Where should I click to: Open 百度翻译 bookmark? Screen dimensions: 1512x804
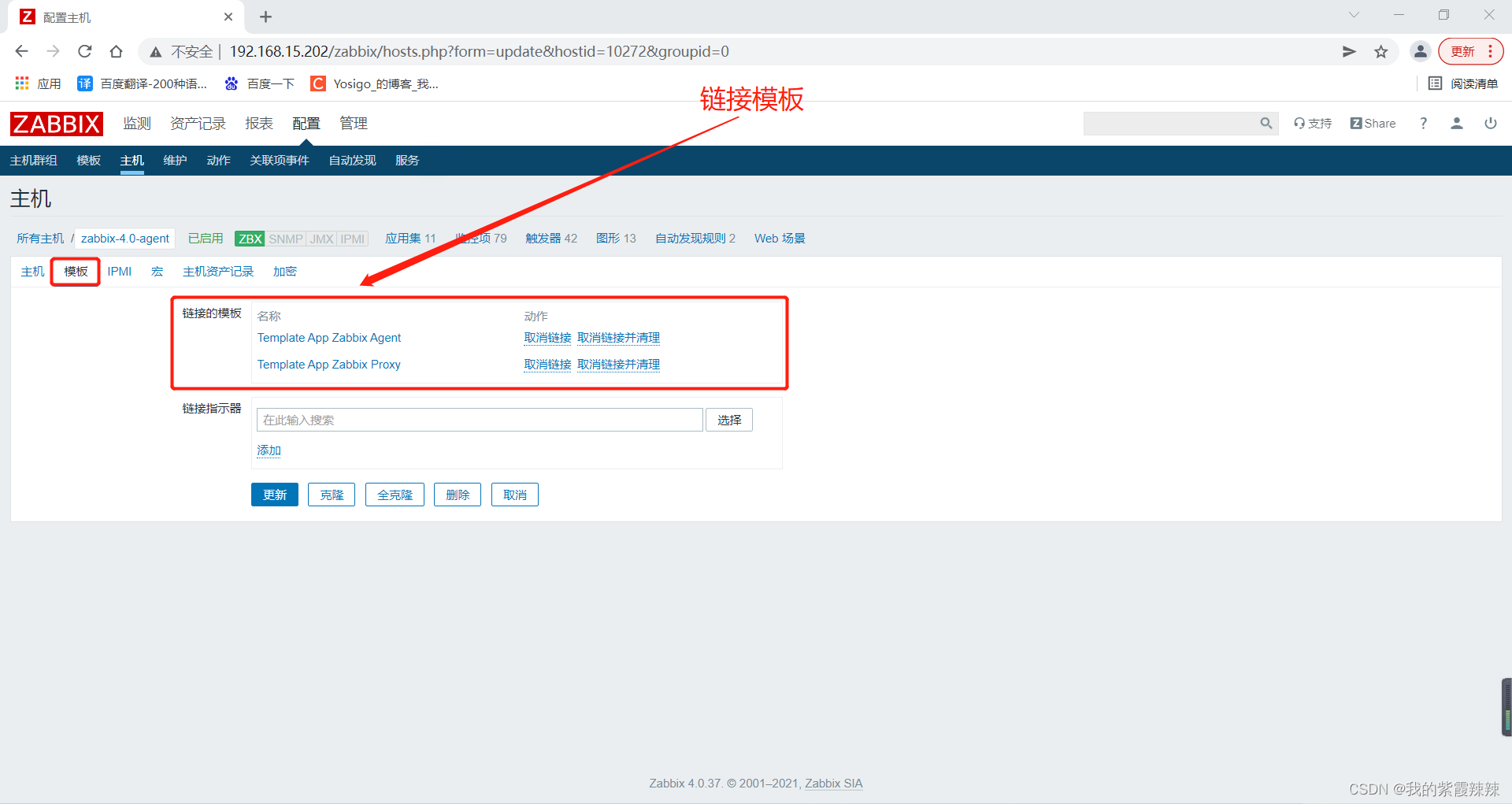pos(143,83)
